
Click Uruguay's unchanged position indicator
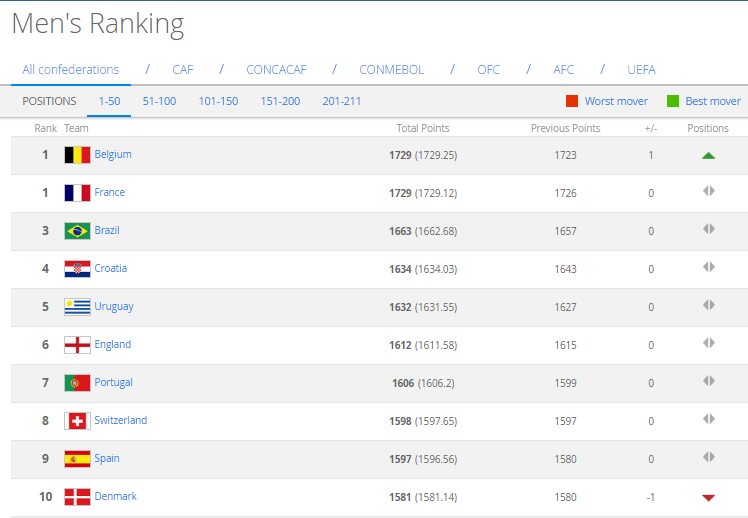tap(709, 305)
